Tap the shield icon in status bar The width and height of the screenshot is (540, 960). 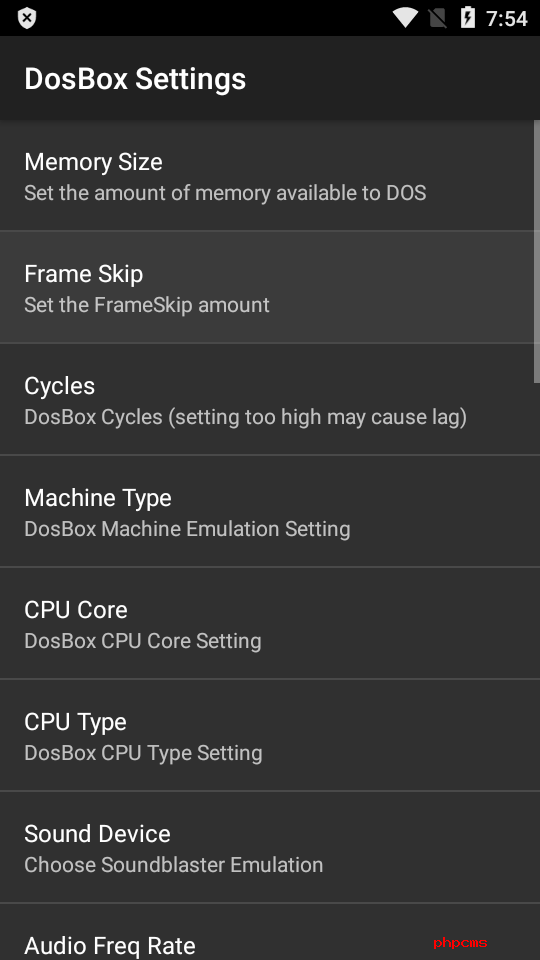pos(26,18)
